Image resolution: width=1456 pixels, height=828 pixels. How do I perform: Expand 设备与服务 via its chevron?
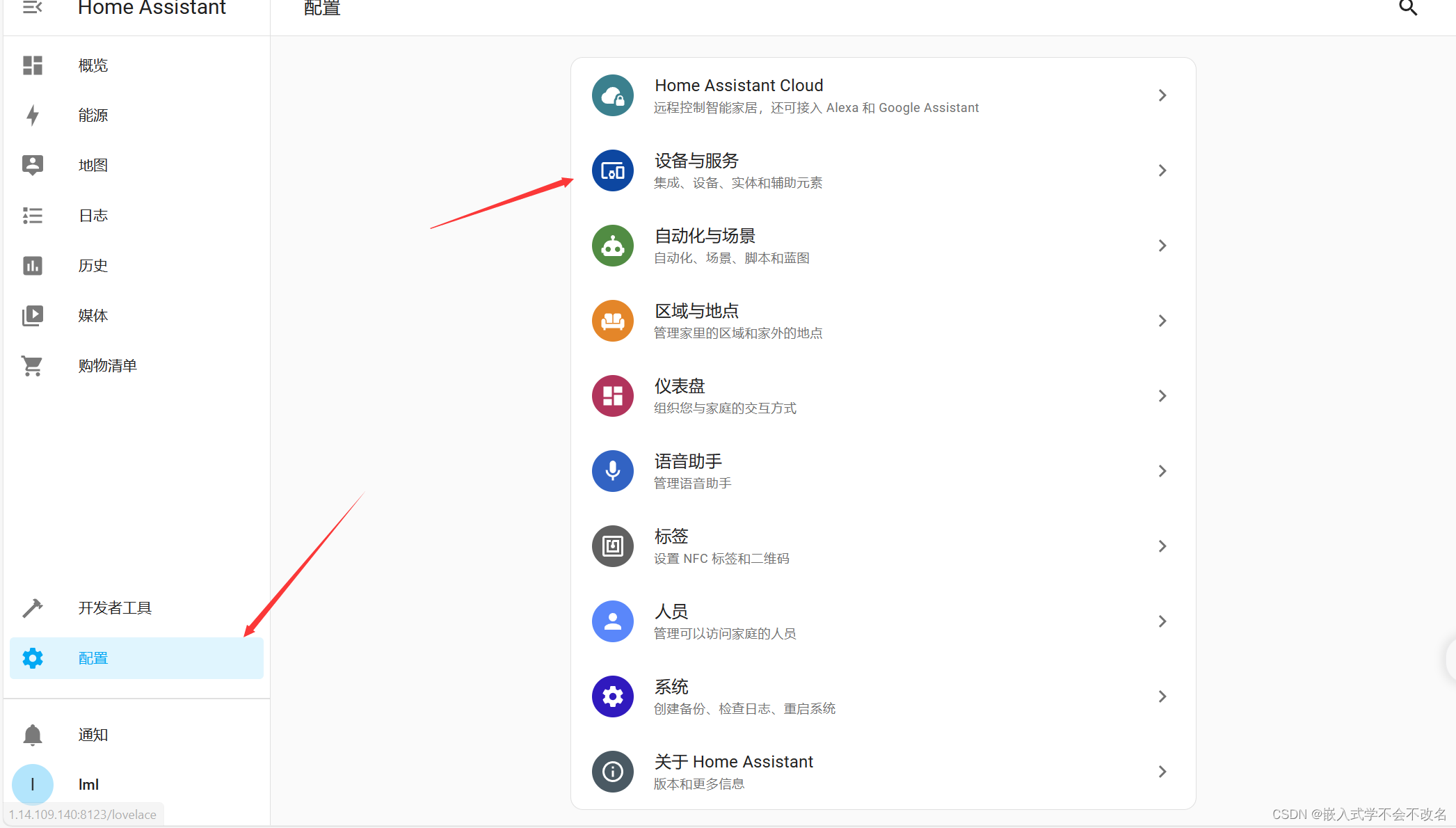coord(1162,170)
